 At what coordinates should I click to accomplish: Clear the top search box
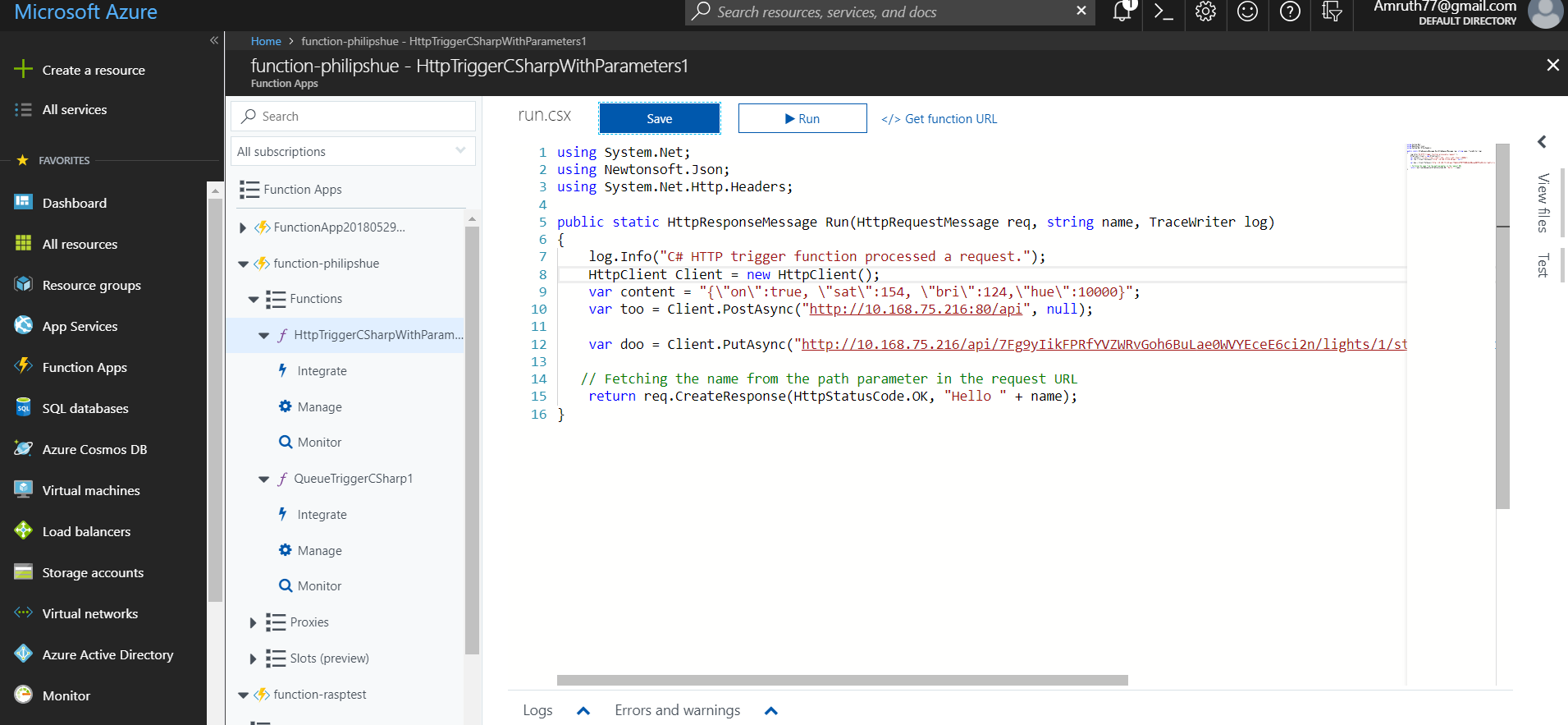coord(1081,11)
